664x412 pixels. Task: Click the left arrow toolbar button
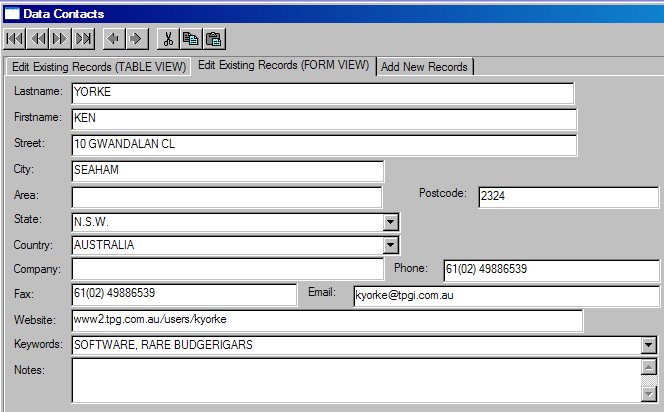point(113,39)
